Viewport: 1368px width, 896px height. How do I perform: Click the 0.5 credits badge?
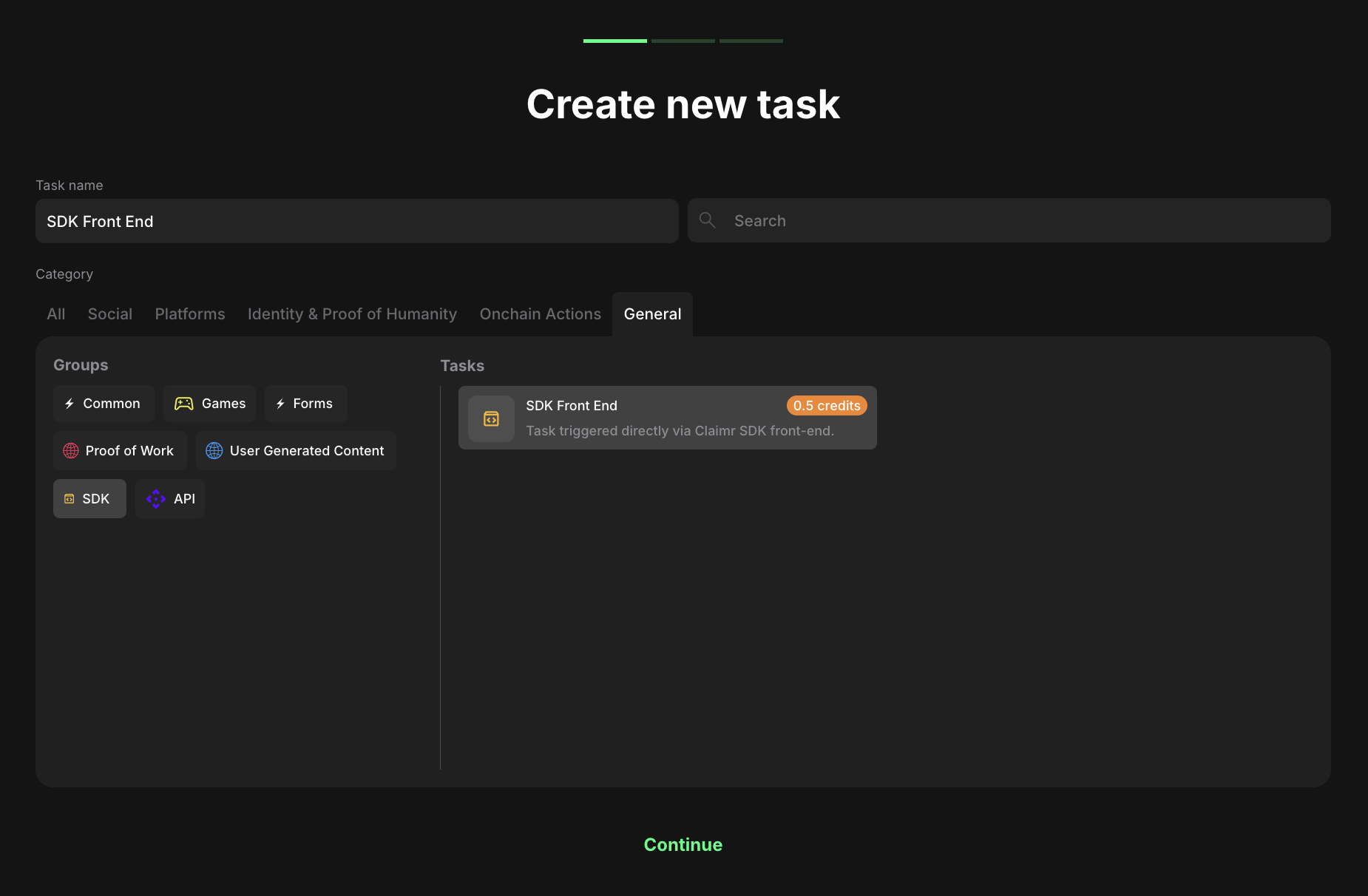pos(827,406)
